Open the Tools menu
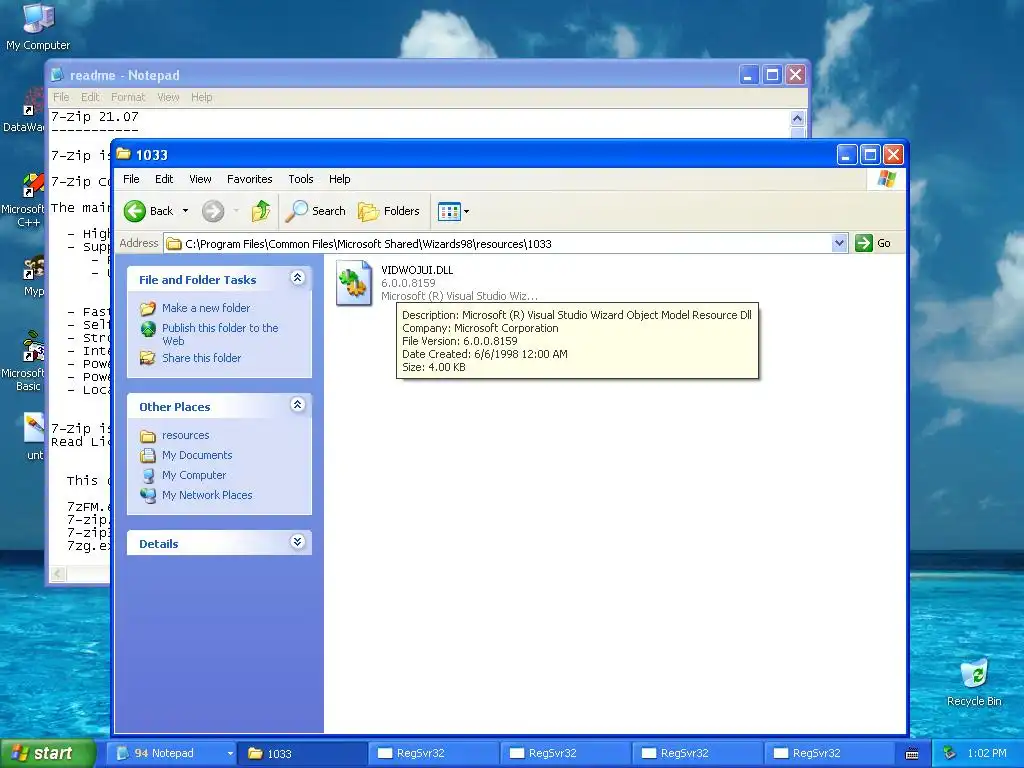Image resolution: width=1024 pixels, height=768 pixels. (301, 179)
